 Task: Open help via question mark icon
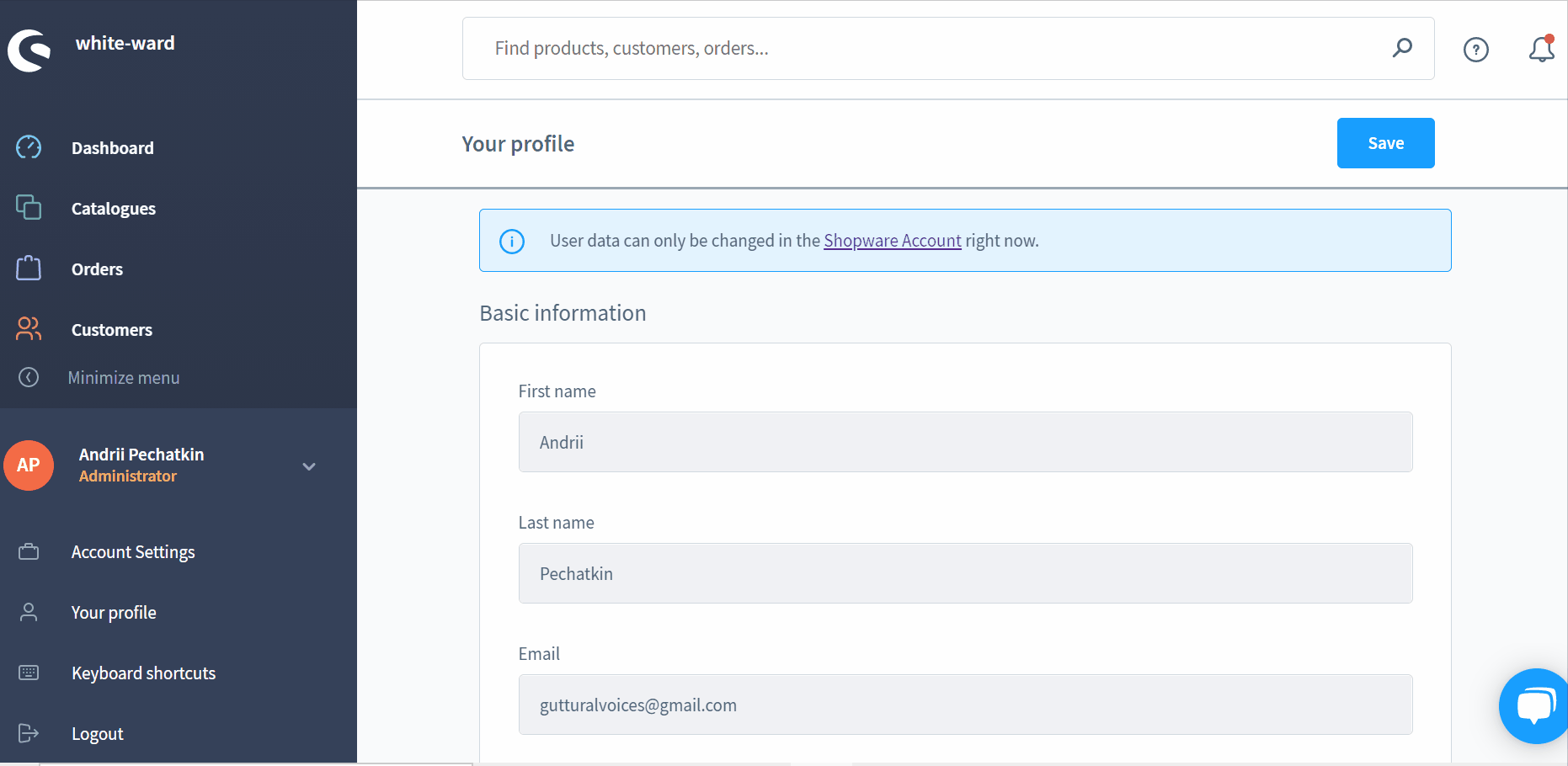[x=1475, y=50]
